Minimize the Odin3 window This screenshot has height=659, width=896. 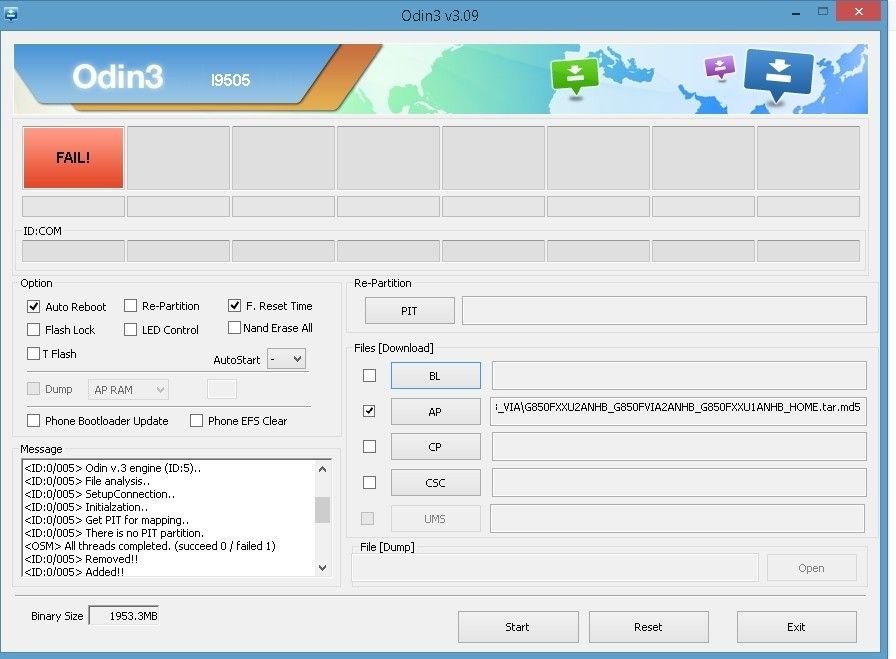795,13
